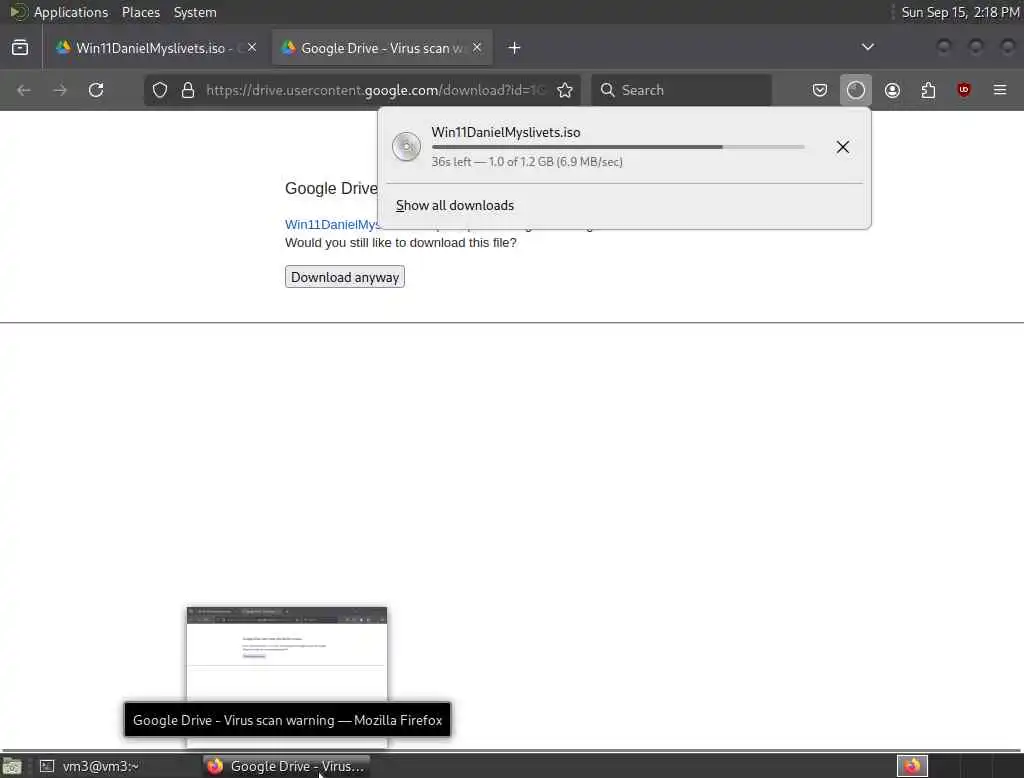Close the Win11DanielMyslivets.iso tab

pyautogui.click(x=252, y=47)
